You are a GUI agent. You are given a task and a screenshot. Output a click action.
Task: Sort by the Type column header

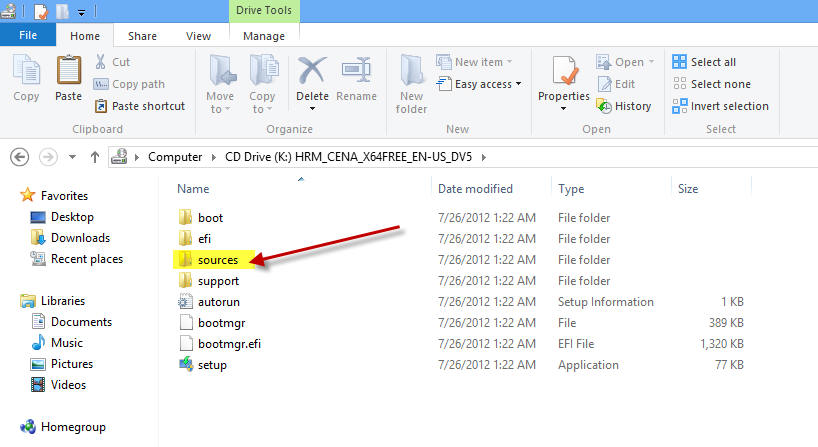pos(571,189)
